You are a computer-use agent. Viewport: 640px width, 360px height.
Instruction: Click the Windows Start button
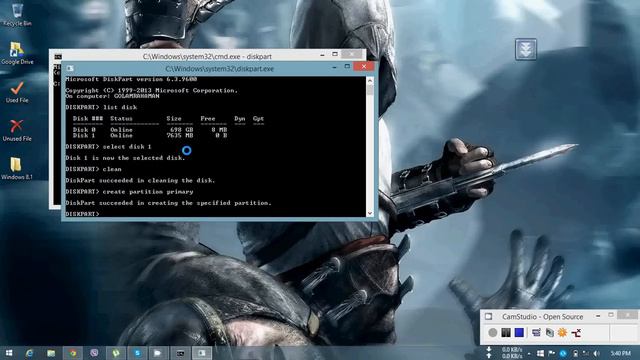point(9,353)
